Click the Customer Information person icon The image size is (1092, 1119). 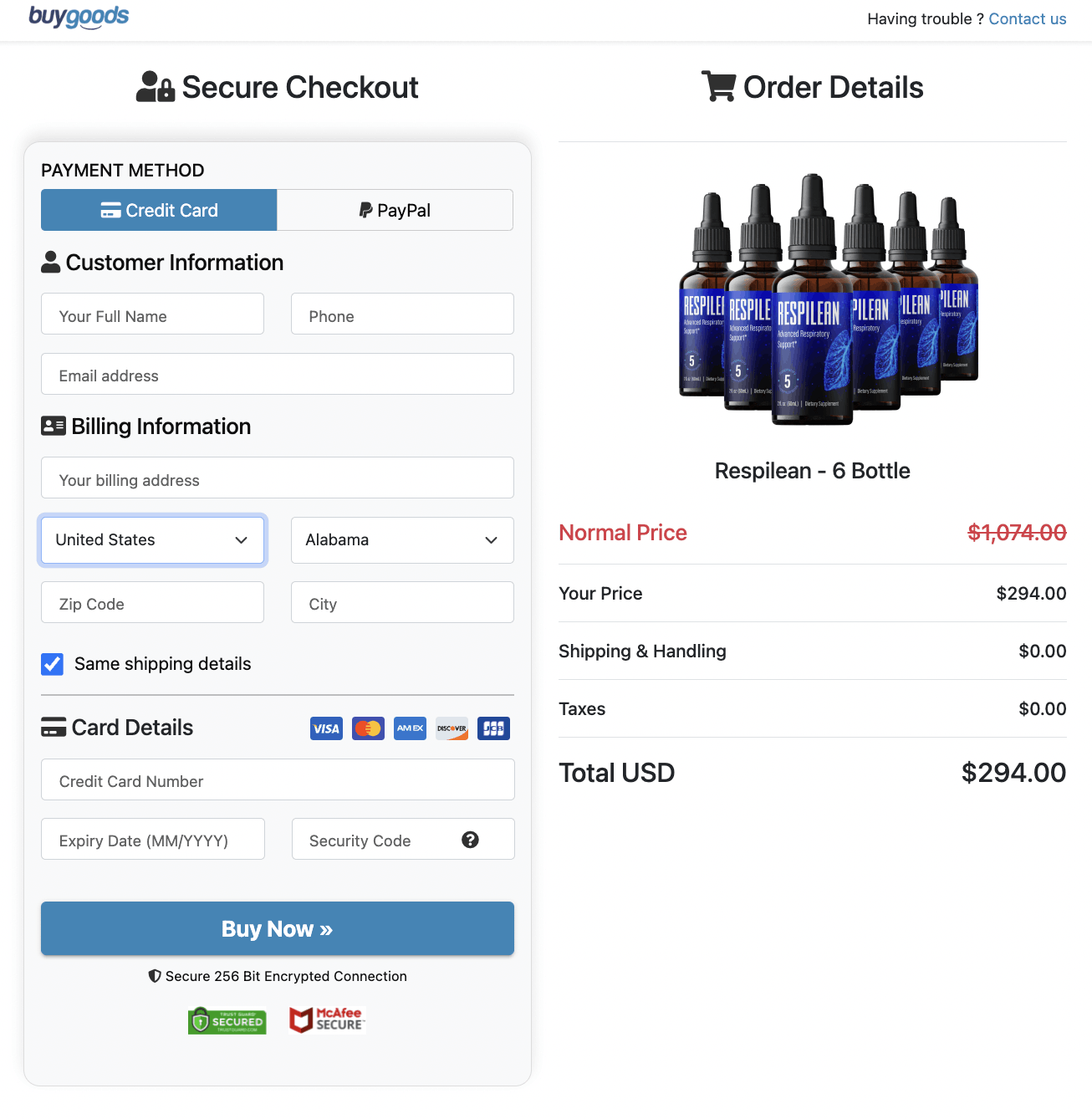tap(51, 262)
